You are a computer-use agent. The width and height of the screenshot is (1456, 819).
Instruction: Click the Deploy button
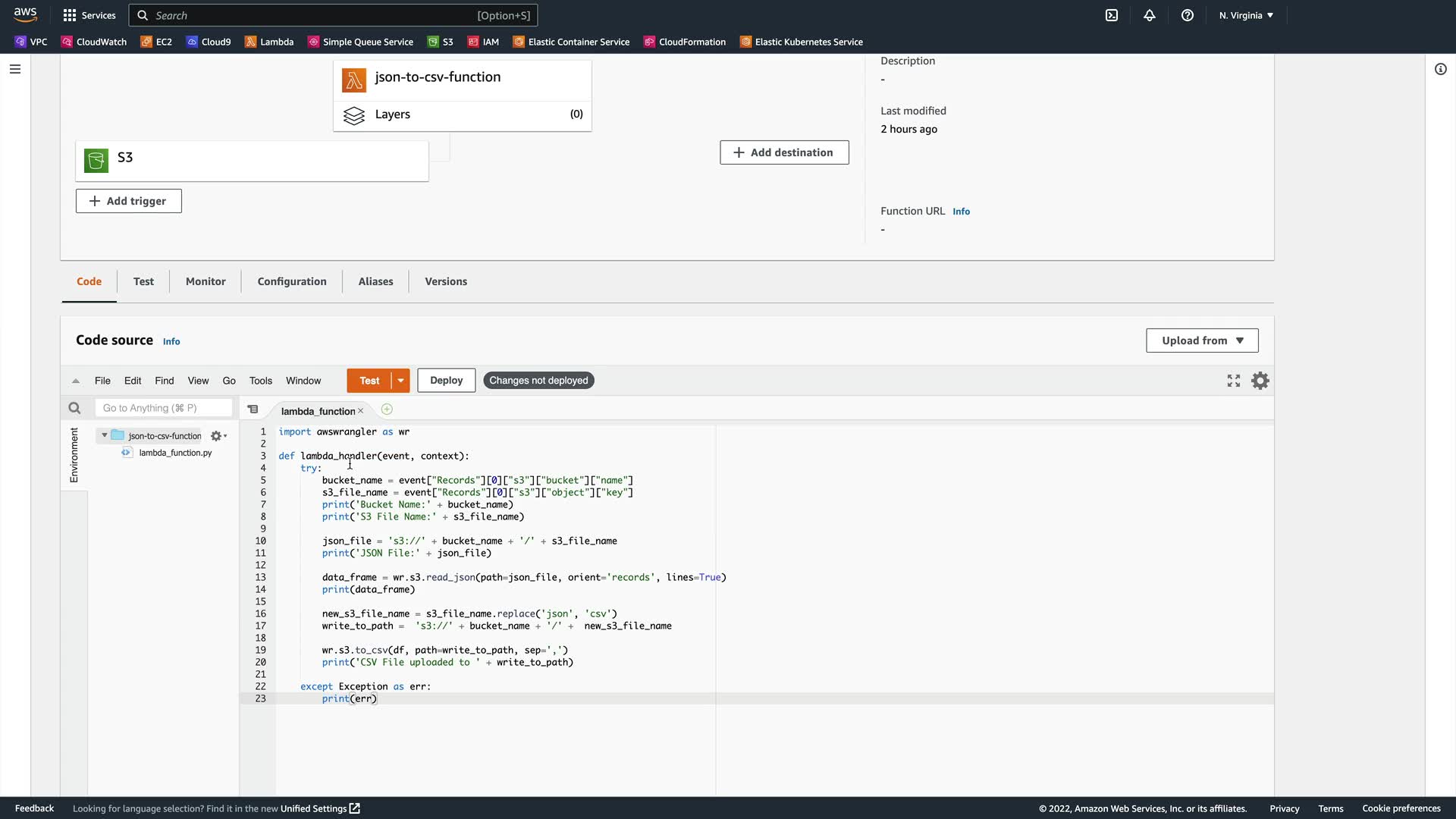tap(446, 381)
